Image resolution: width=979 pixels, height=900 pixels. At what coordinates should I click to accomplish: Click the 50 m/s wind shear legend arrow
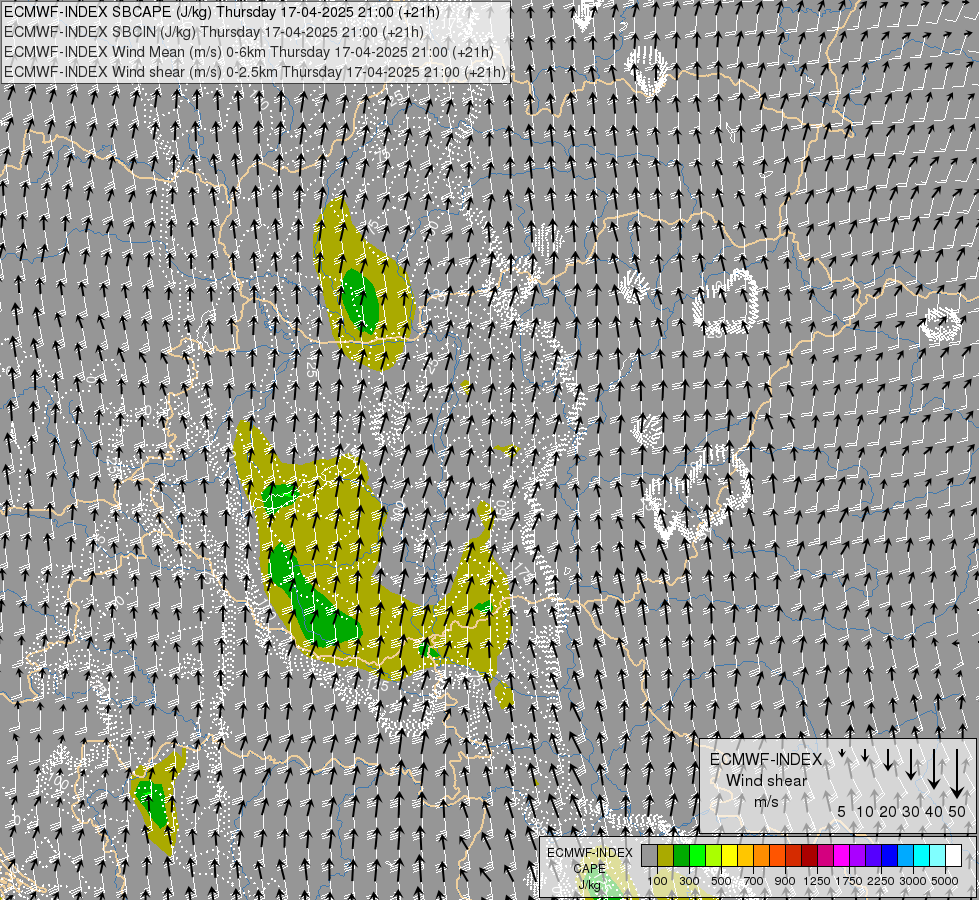pos(957,774)
